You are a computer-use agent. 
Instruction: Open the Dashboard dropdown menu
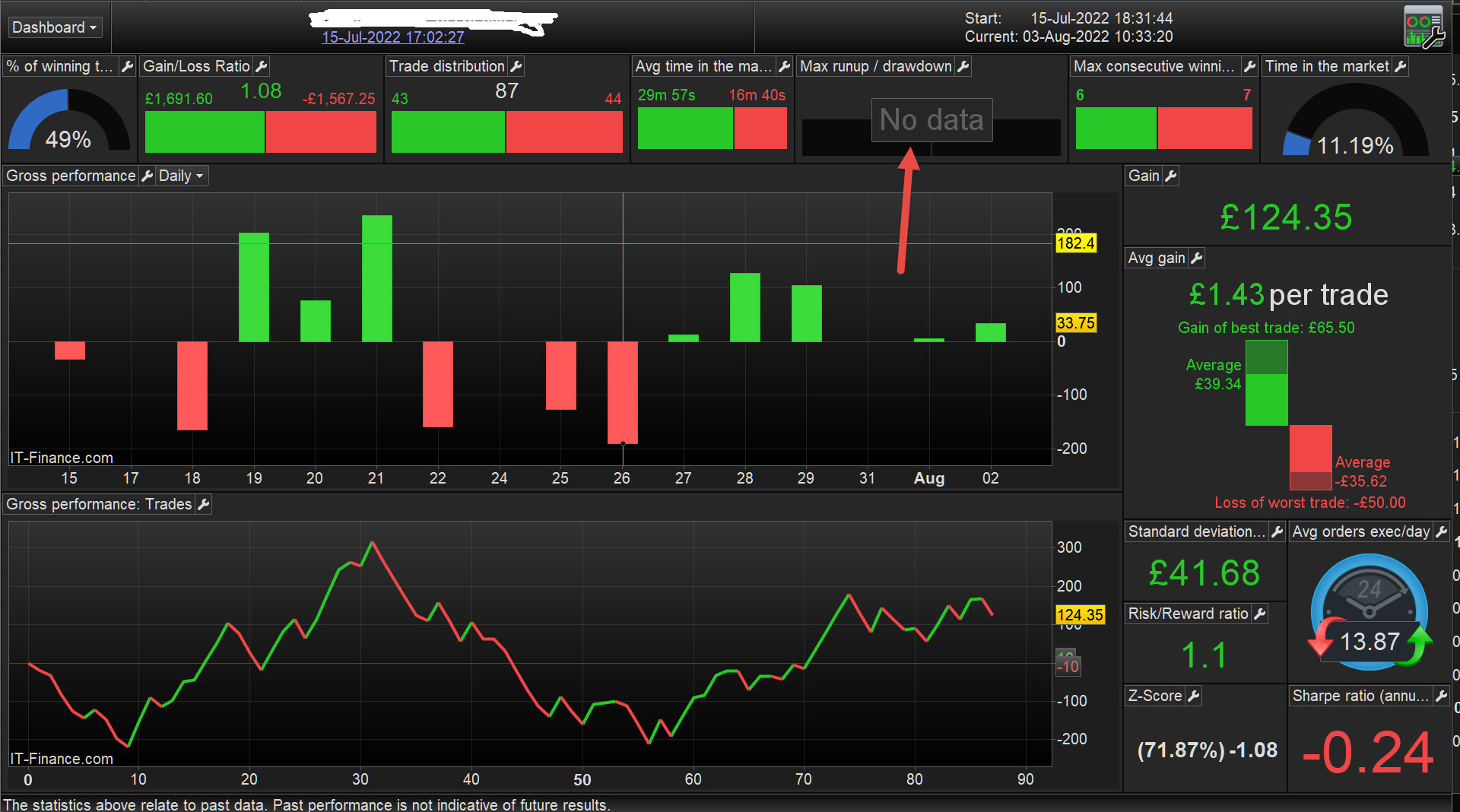[x=55, y=27]
